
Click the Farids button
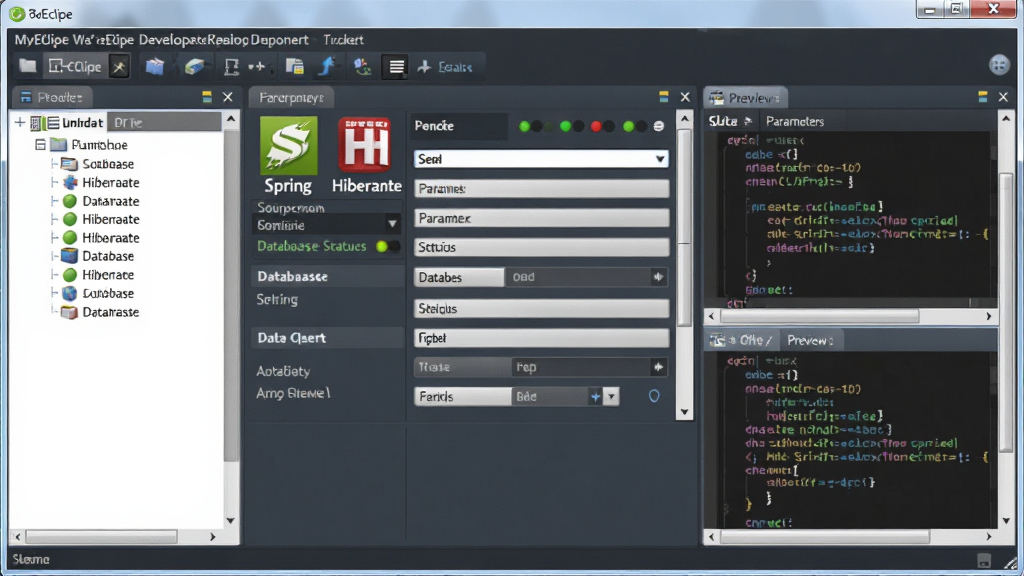462,396
